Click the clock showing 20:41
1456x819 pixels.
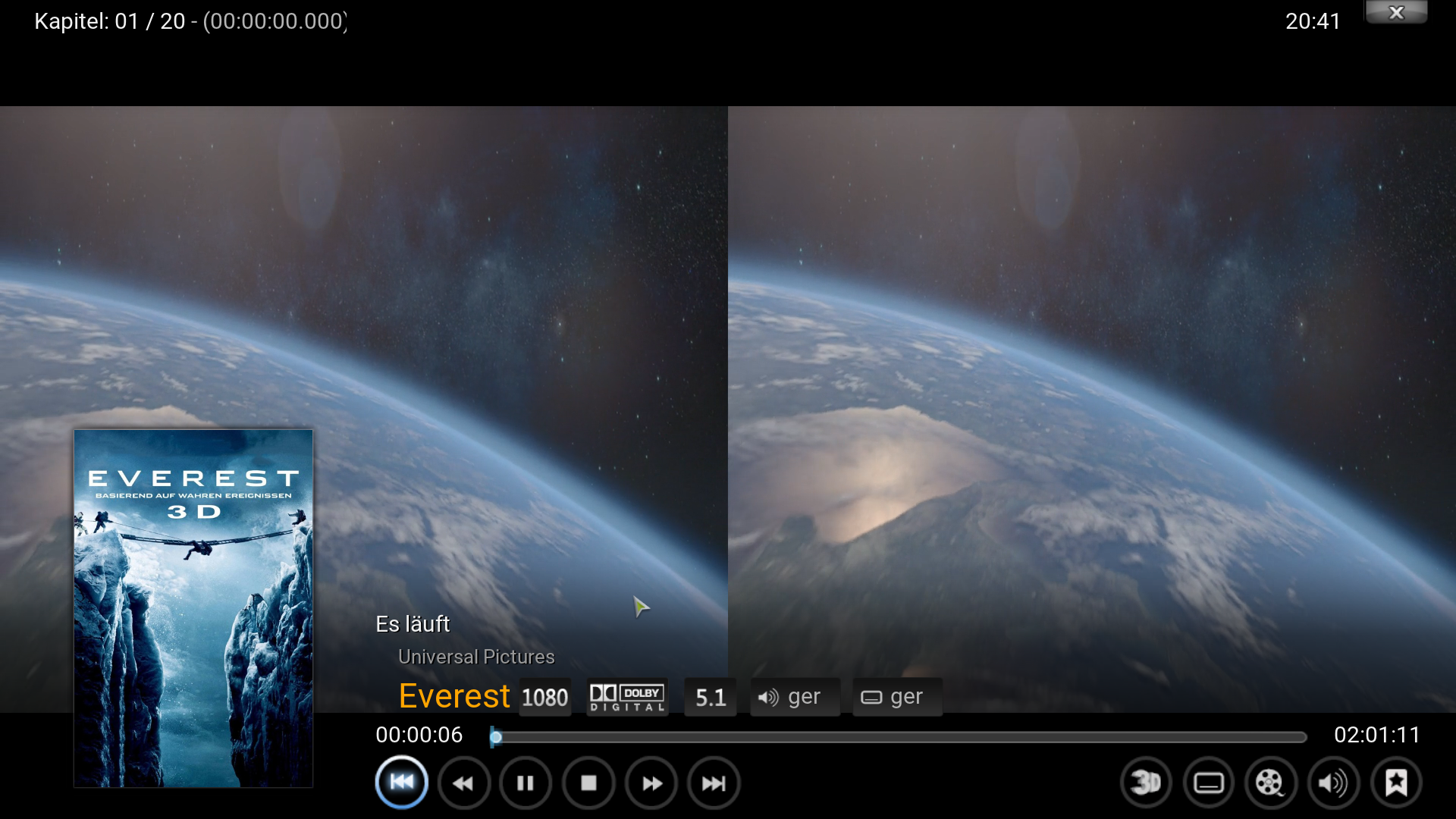(x=1313, y=21)
